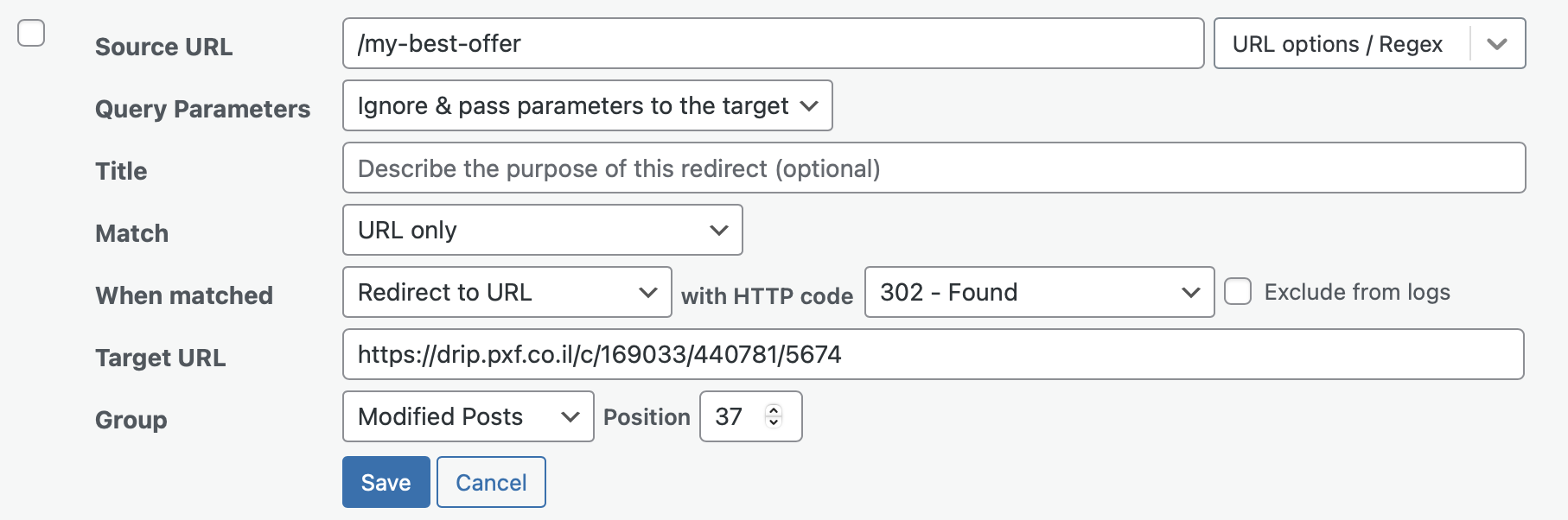Image resolution: width=1568 pixels, height=520 pixels.
Task: Decrease position with stepper down arrow
Action: click(x=774, y=422)
